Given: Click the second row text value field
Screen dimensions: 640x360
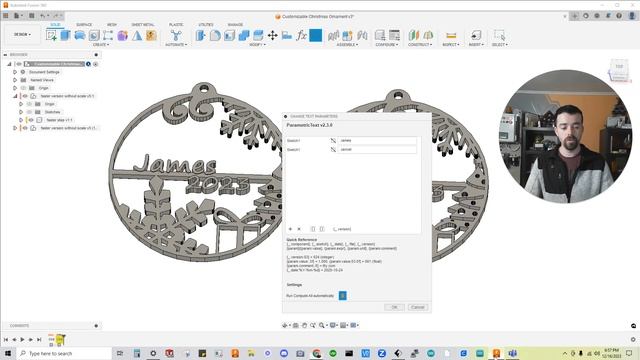Looking at the screenshot, I should (378, 150).
